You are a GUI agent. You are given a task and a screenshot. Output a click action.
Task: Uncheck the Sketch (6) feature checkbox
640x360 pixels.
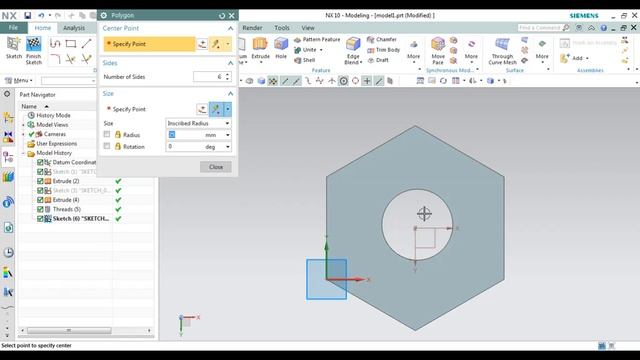40,218
